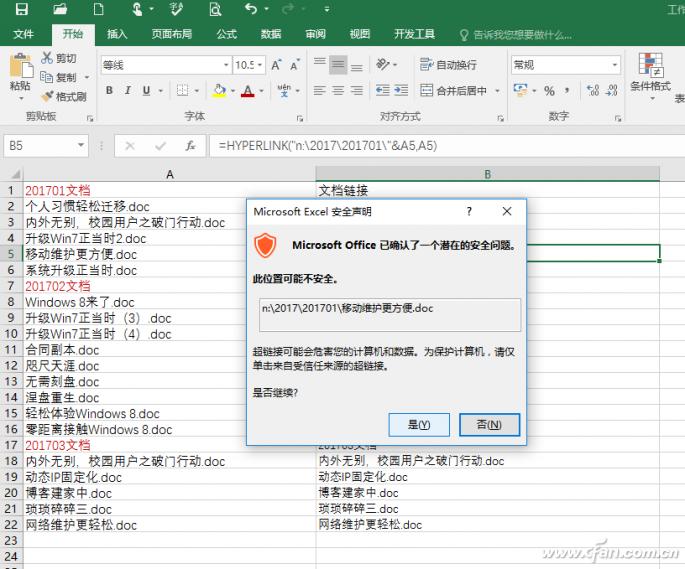Toggle Underline formatting
The image size is (685, 569).
coord(146,90)
